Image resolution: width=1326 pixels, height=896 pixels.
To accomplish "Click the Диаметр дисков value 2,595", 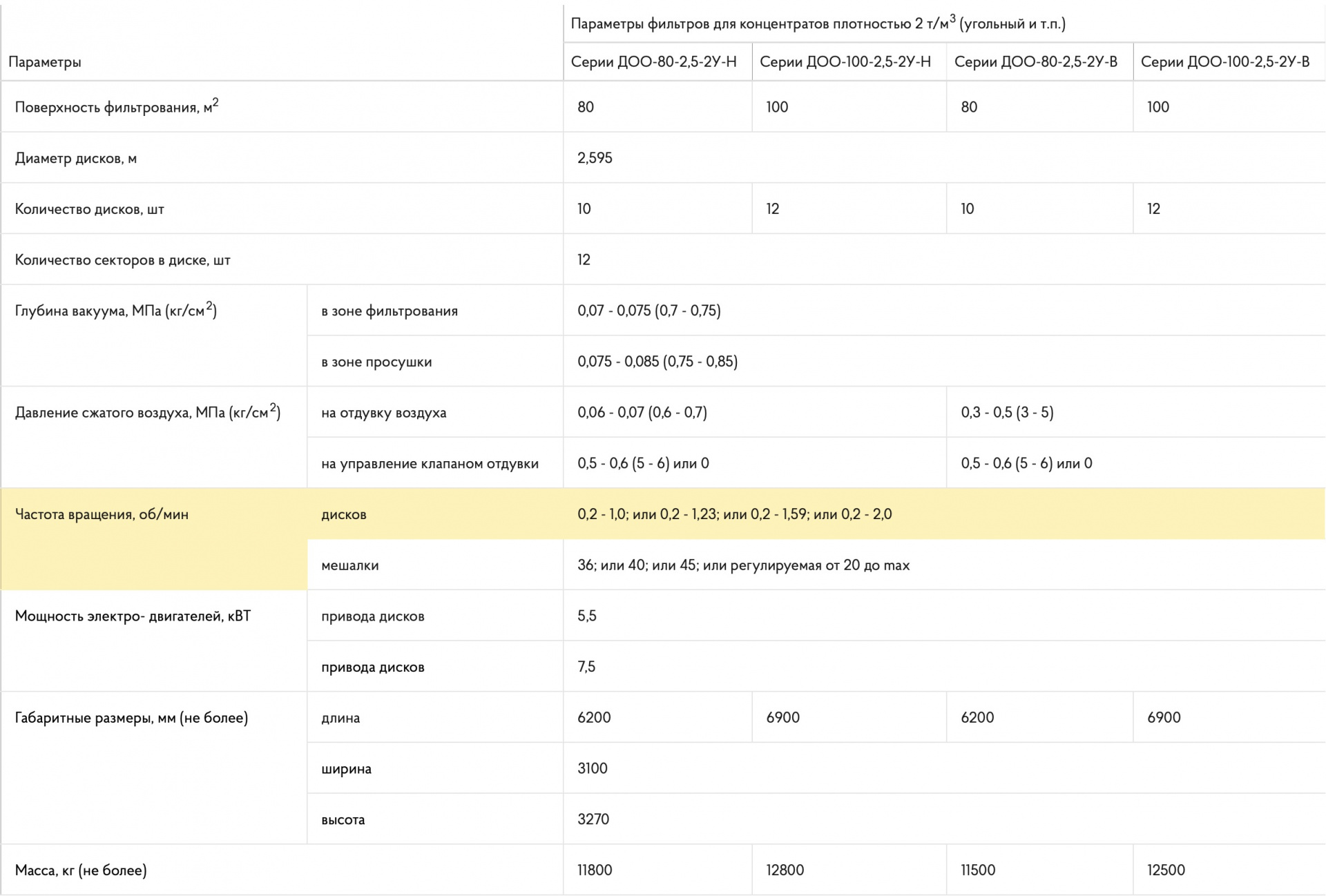I will click(x=595, y=158).
